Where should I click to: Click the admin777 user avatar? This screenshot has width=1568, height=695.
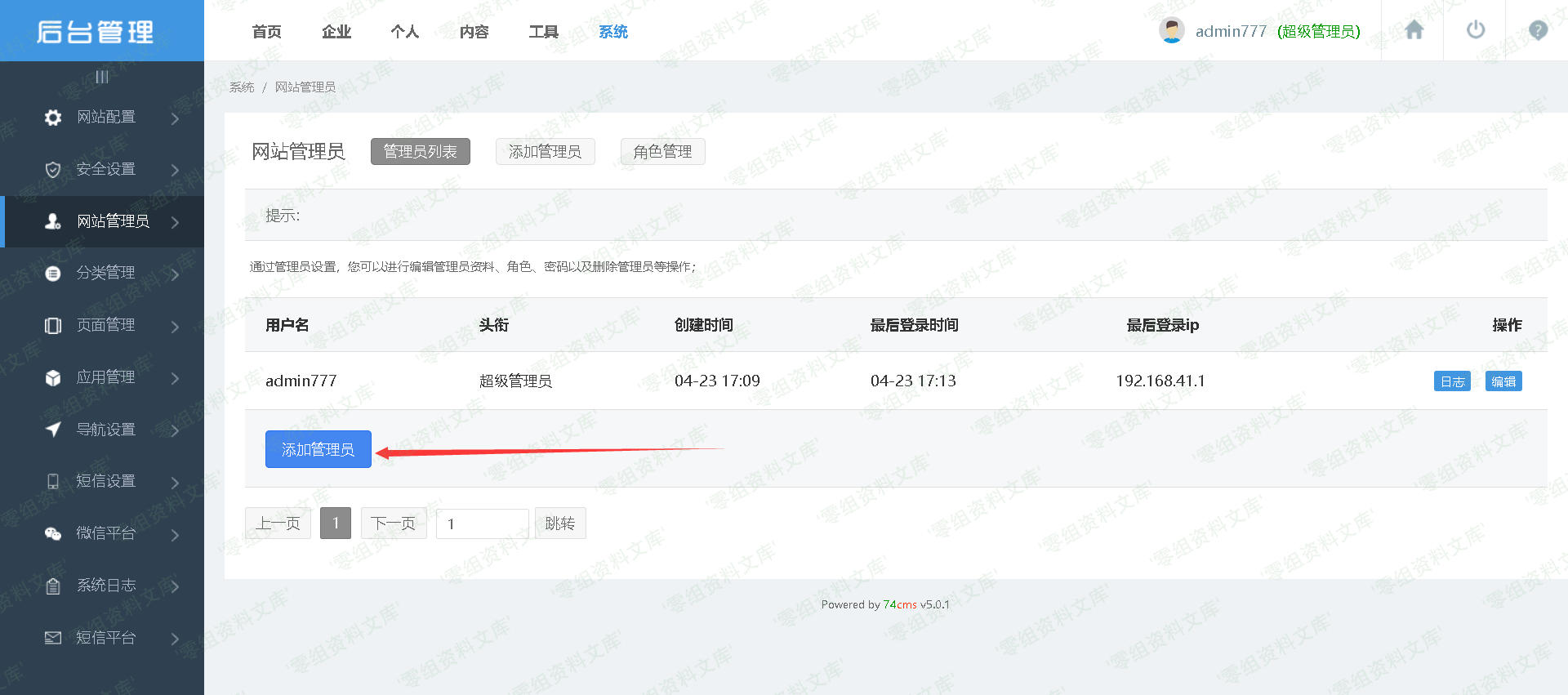(1172, 31)
